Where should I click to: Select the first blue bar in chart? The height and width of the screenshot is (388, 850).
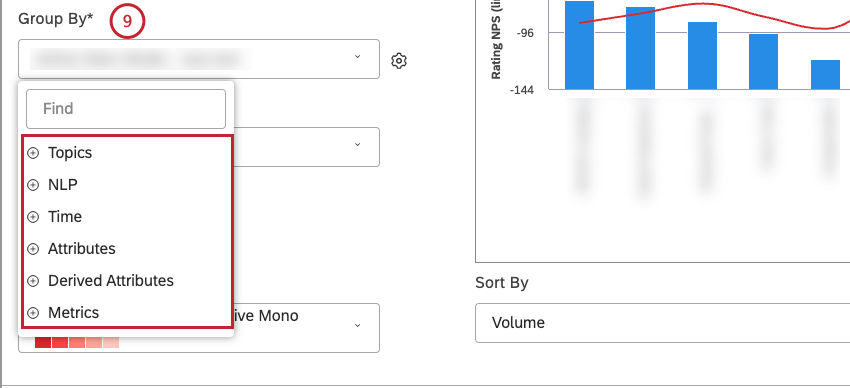pyautogui.click(x=579, y=45)
